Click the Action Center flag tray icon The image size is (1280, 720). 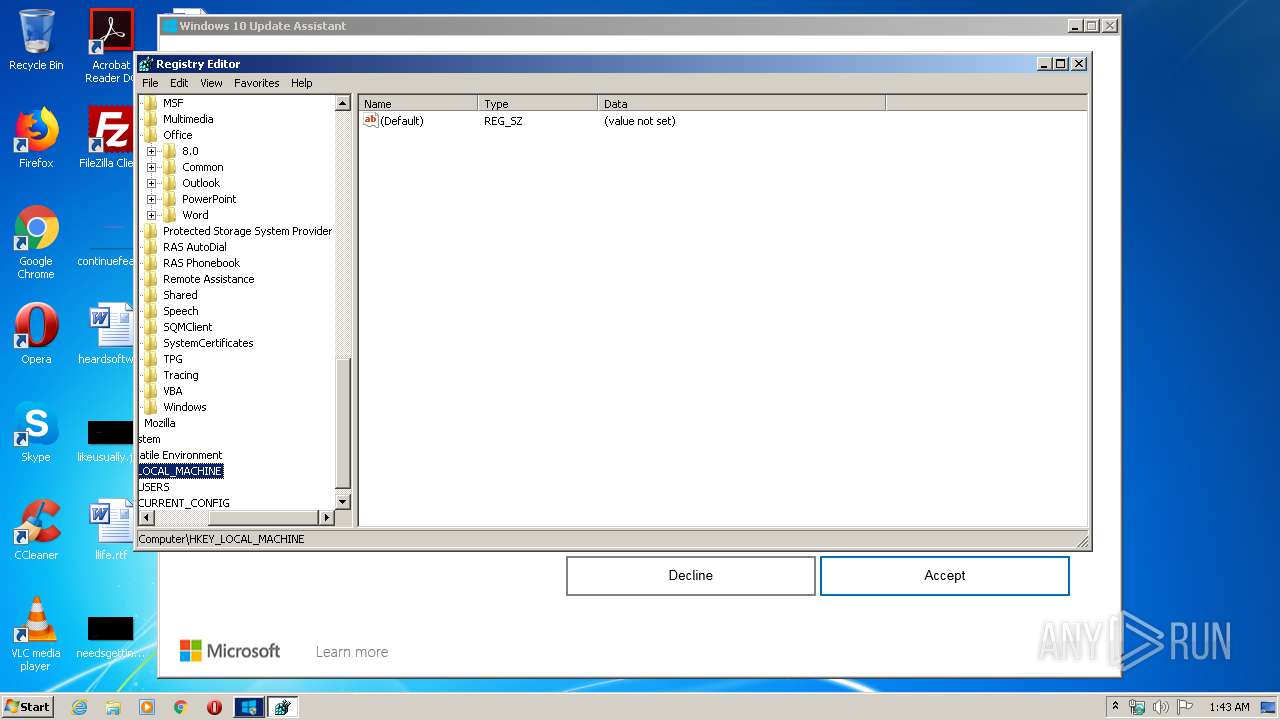pyautogui.click(x=1184, y=707)
